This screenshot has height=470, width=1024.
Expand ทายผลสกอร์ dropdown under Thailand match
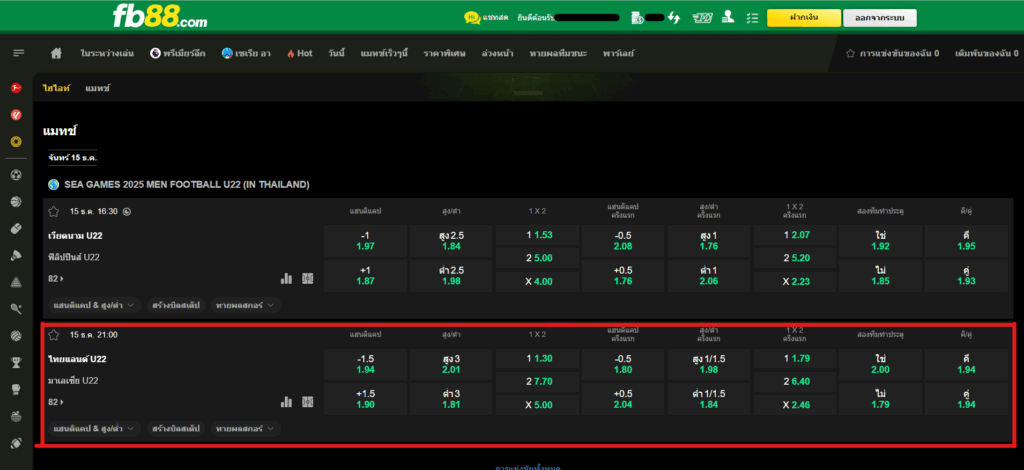246,429
